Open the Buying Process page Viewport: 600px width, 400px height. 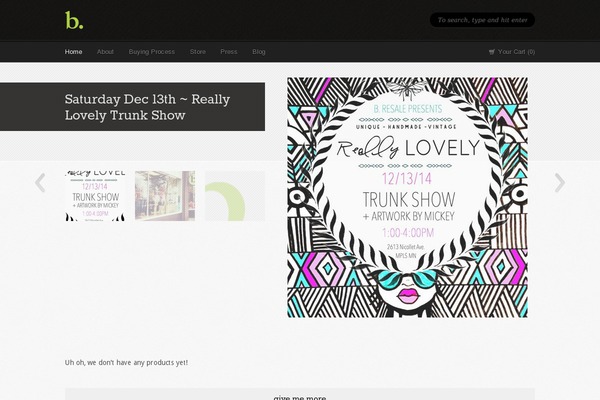(152, 52)
